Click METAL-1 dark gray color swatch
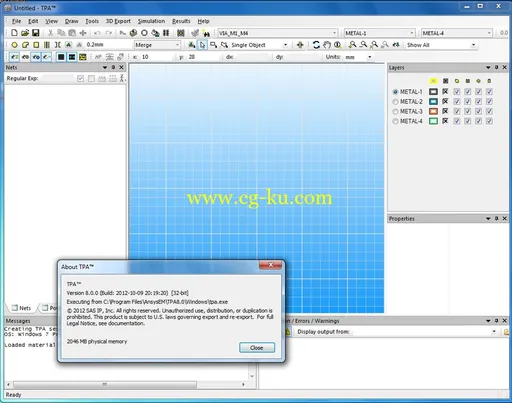512x403 pixels. coord(433,92)
